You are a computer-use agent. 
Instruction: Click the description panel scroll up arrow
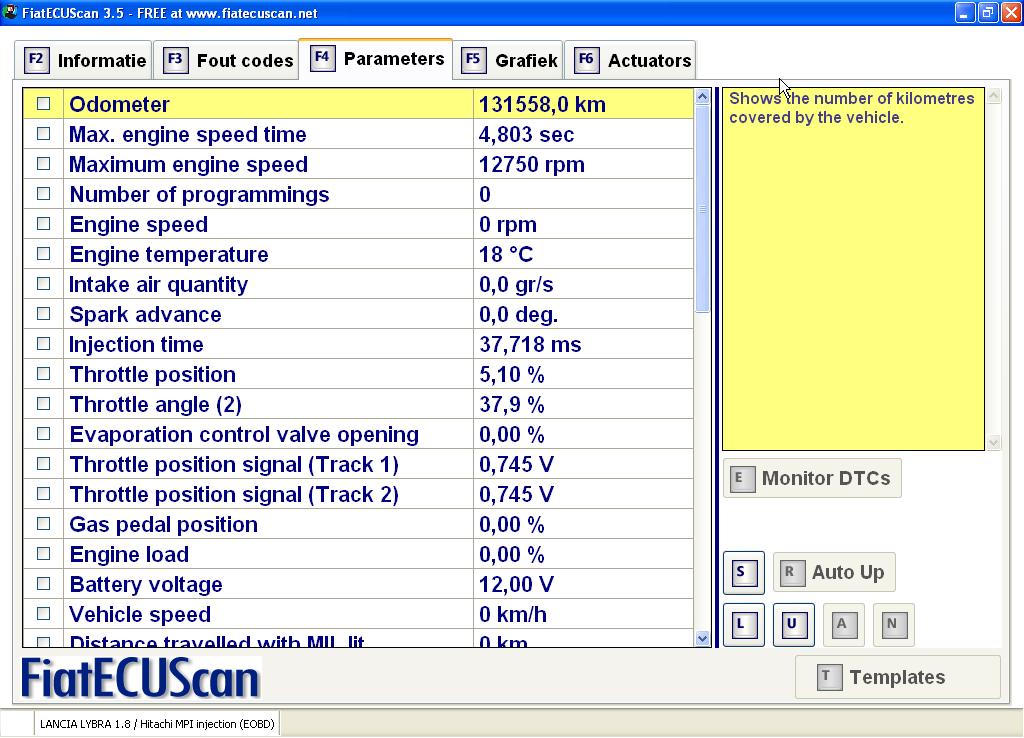coord(994,97)
